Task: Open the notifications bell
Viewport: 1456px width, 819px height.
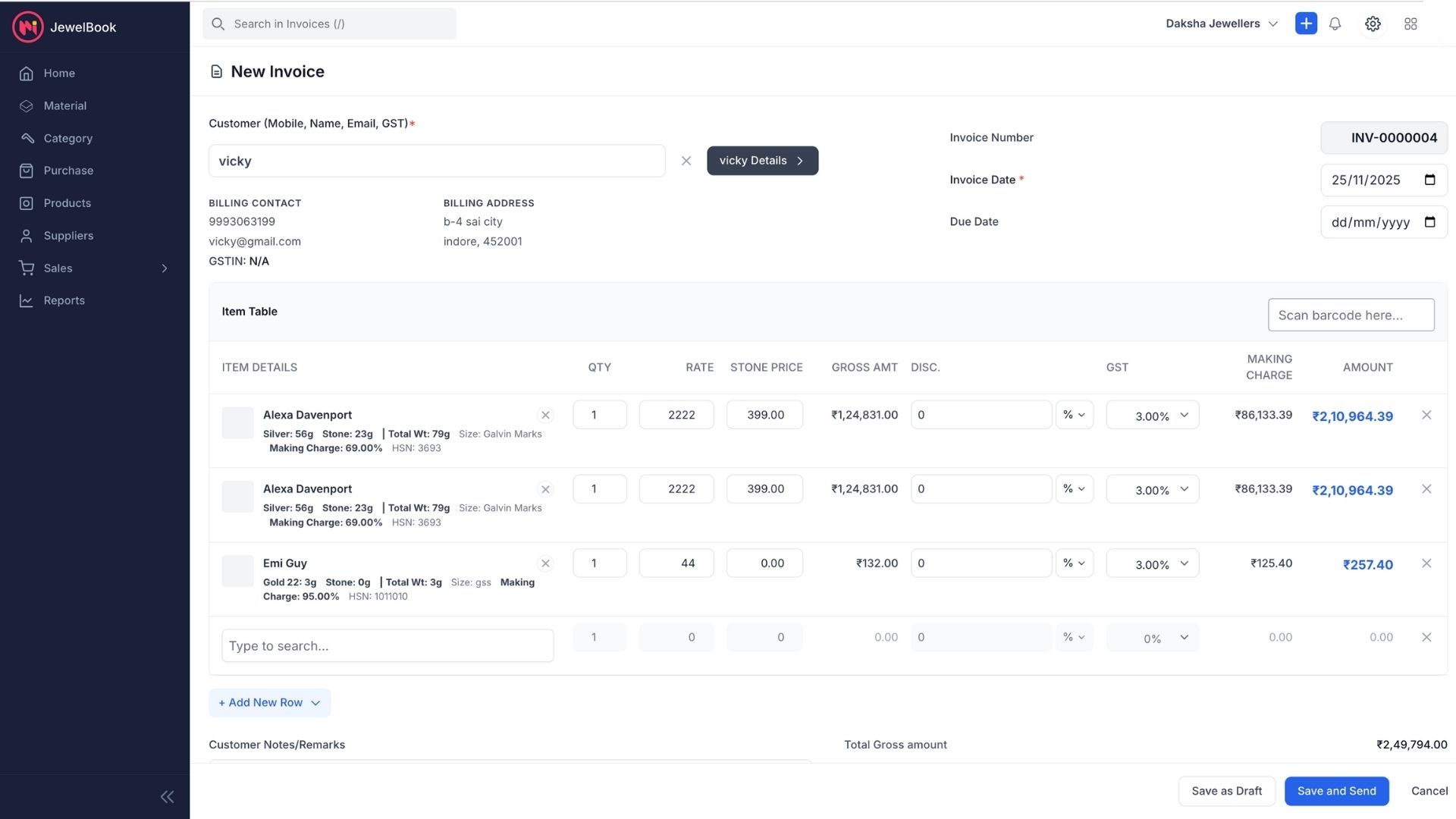Action: [x=1335, y=24]
